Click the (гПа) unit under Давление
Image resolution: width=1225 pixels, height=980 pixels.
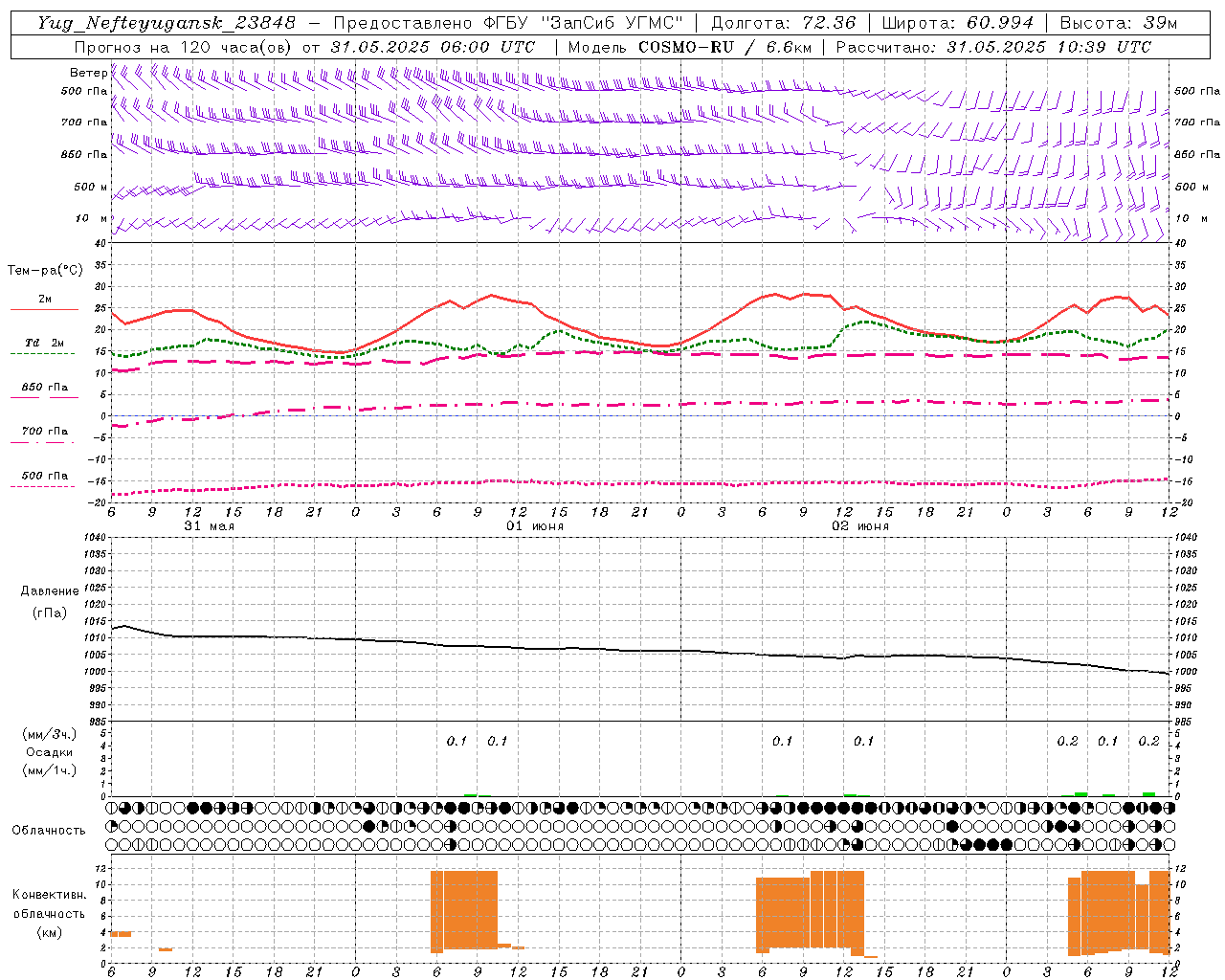click(x=50, y=613)
